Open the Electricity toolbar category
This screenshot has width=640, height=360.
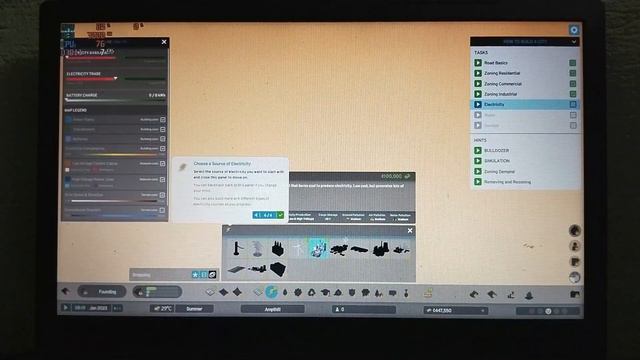pyautogui.click(x=271, y=292)
